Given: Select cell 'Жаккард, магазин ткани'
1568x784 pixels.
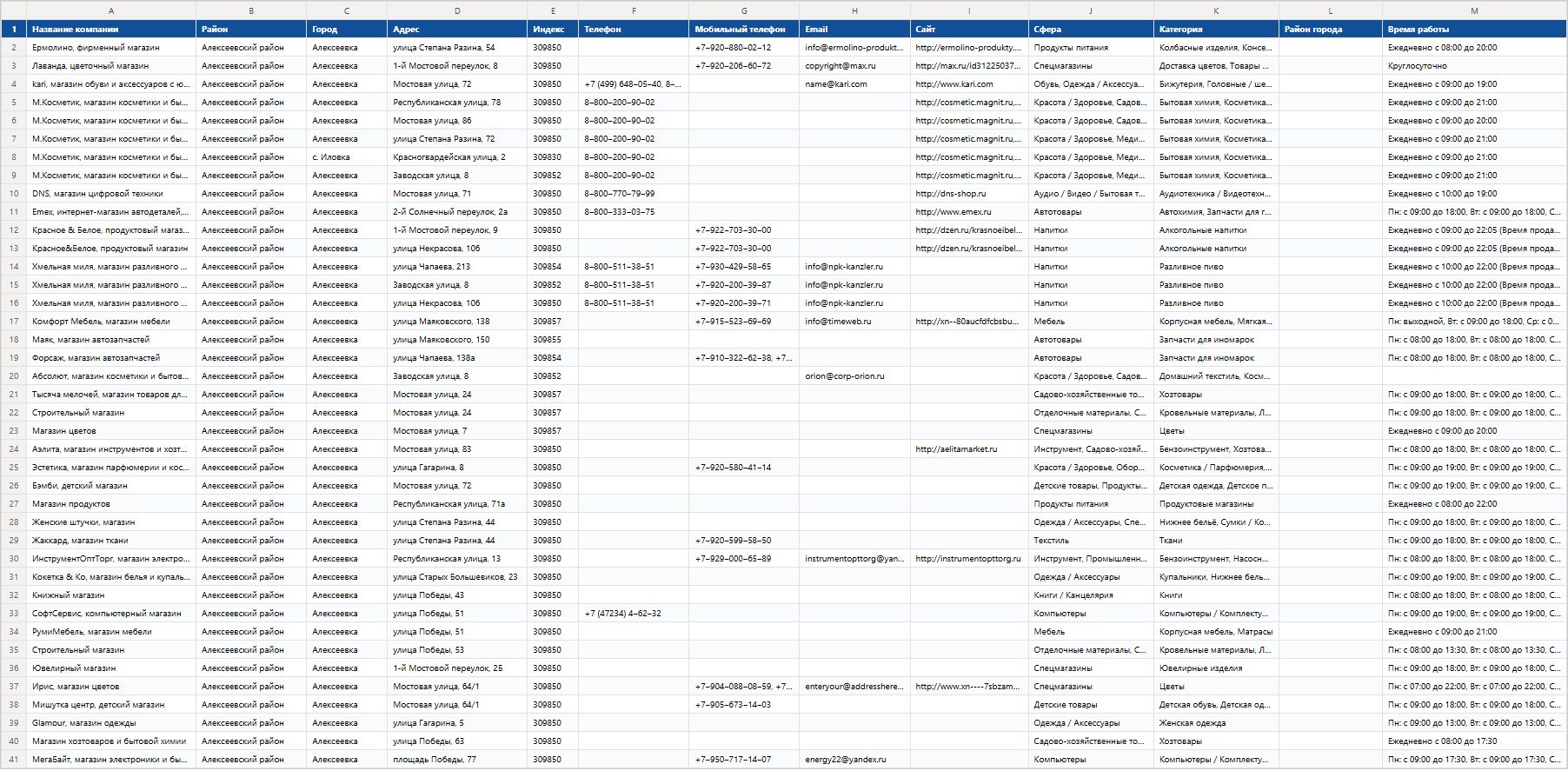Looking at the screenshot, I should pyautogui.click(x=111, y=541).
